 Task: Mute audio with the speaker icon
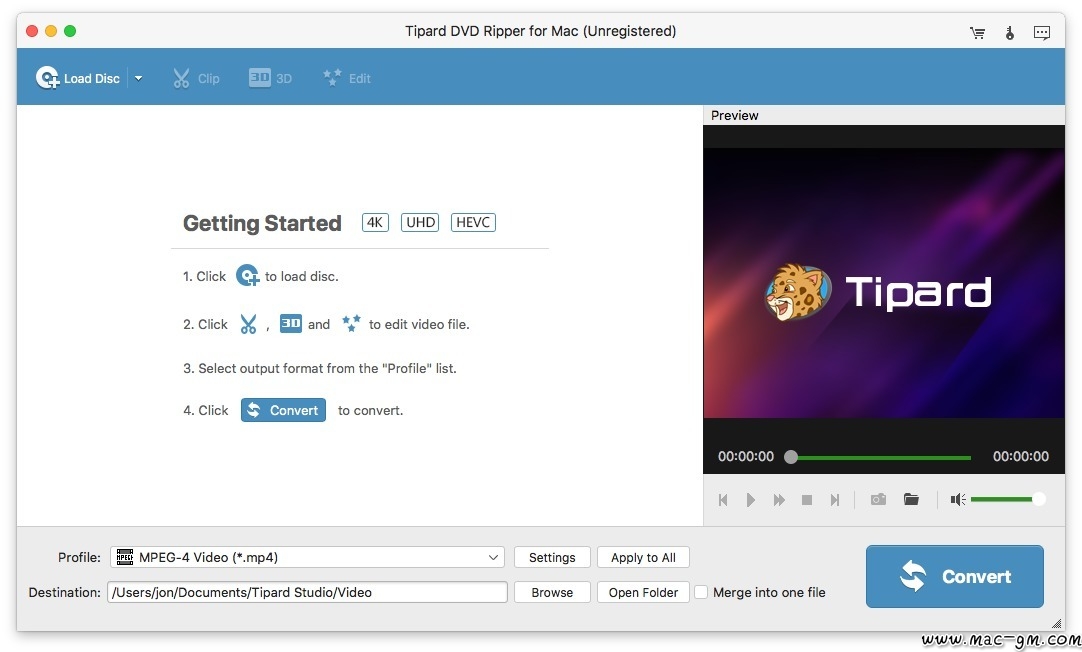958,499
